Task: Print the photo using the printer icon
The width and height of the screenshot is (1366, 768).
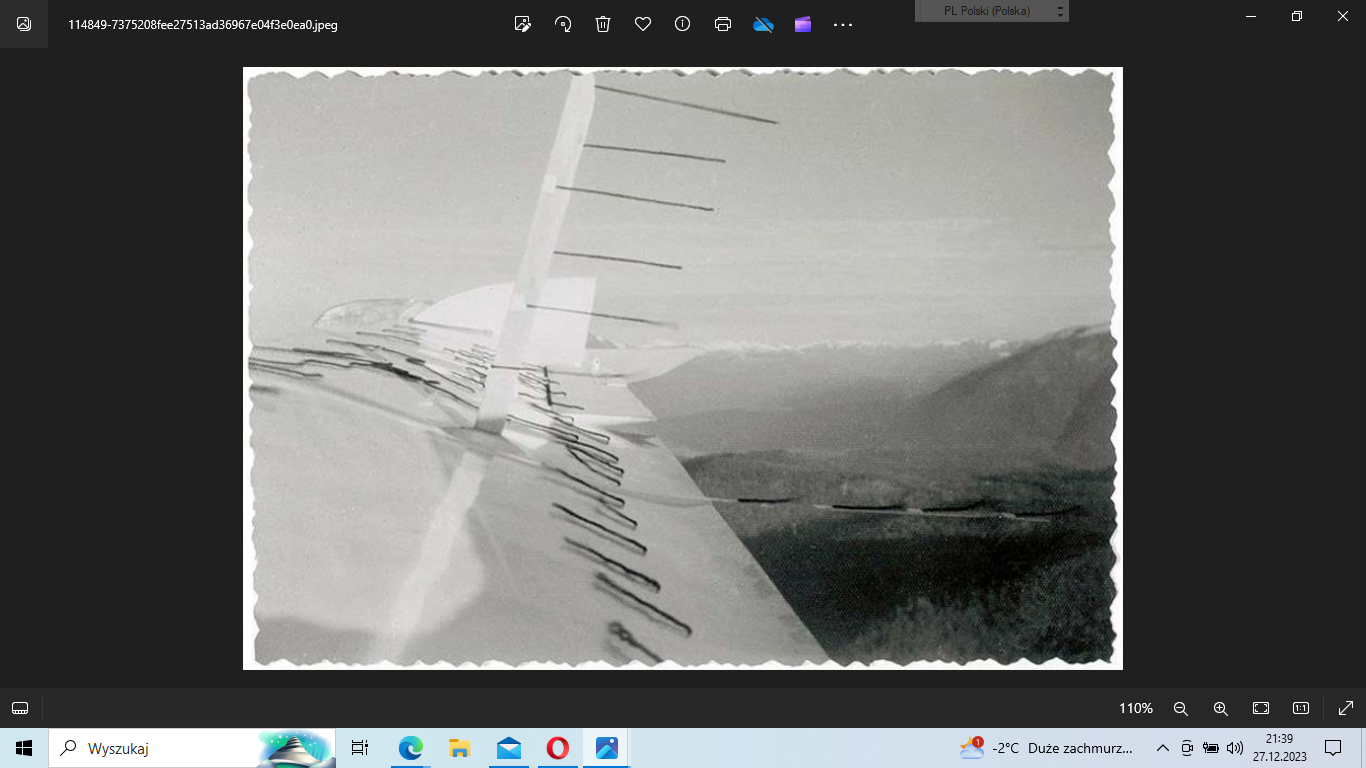Action: [723, 24]
